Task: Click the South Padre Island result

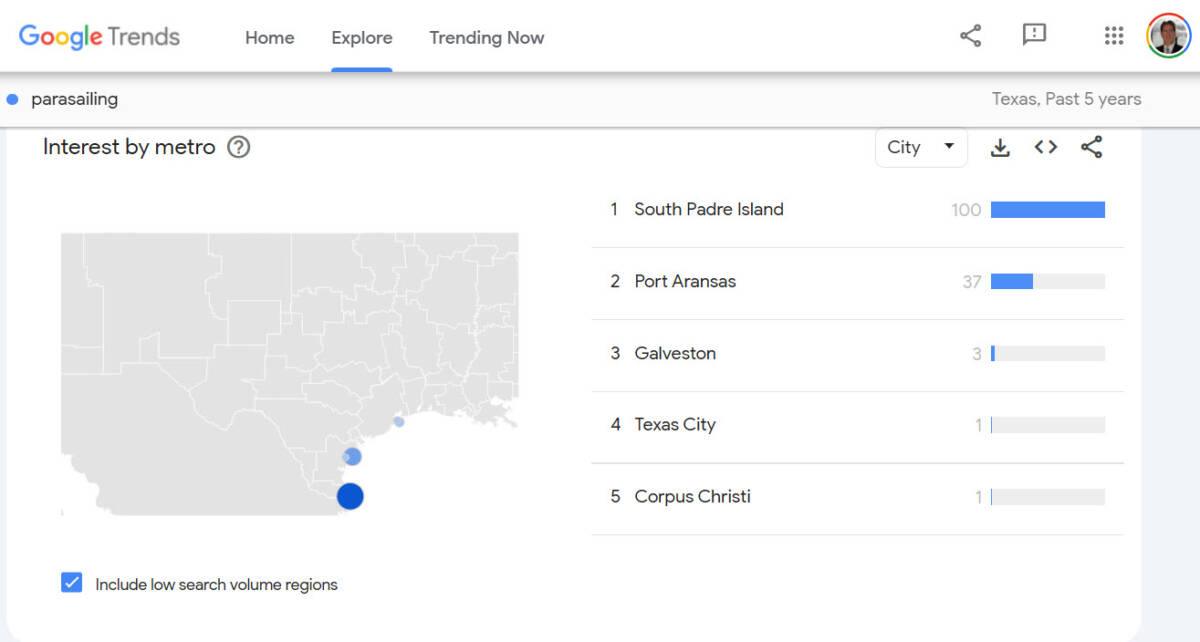Action: coord(708,210)
